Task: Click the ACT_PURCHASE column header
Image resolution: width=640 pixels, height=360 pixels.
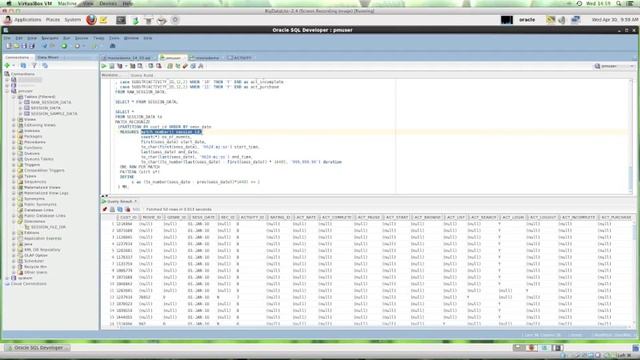Action: [616, 218]
